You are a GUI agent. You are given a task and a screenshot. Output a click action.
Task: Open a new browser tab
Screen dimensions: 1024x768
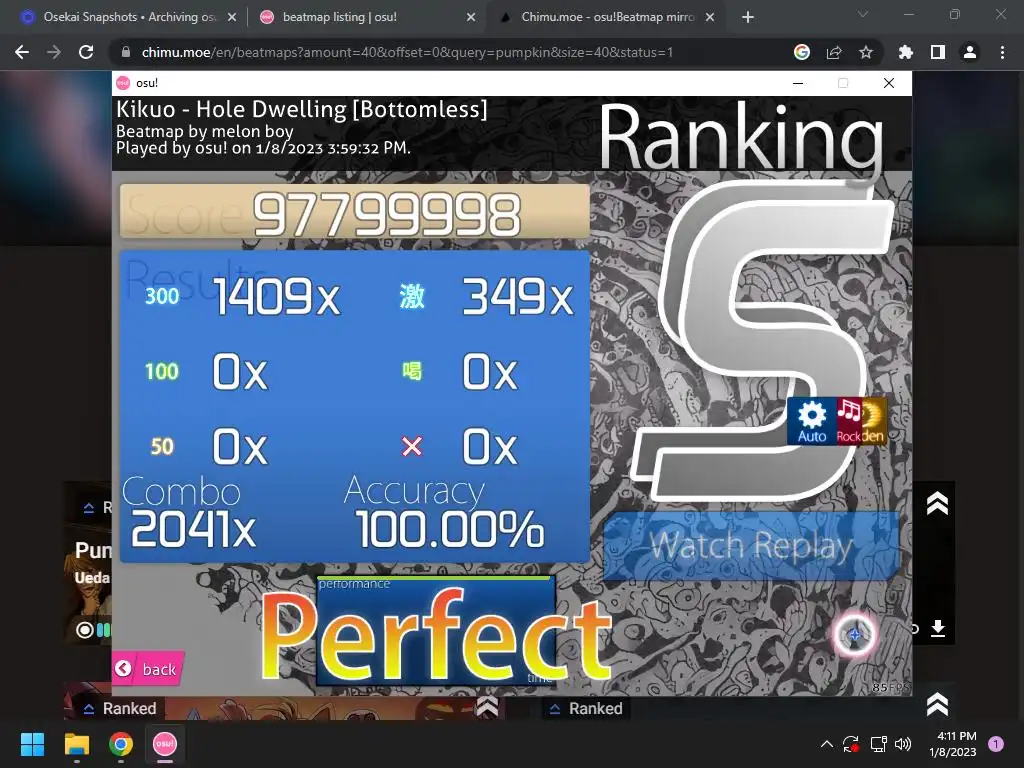[x=748, y=17]
